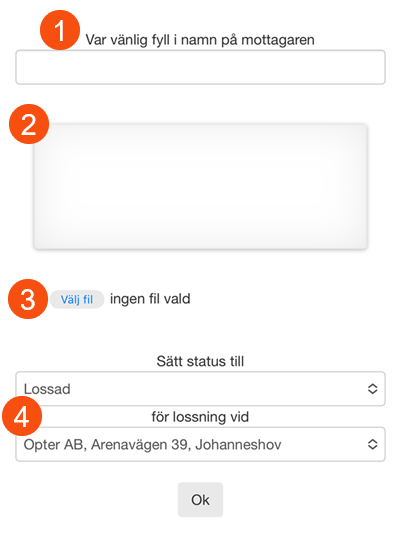
Task: Click inside the blank signature pad area
Action: (200, 186)
